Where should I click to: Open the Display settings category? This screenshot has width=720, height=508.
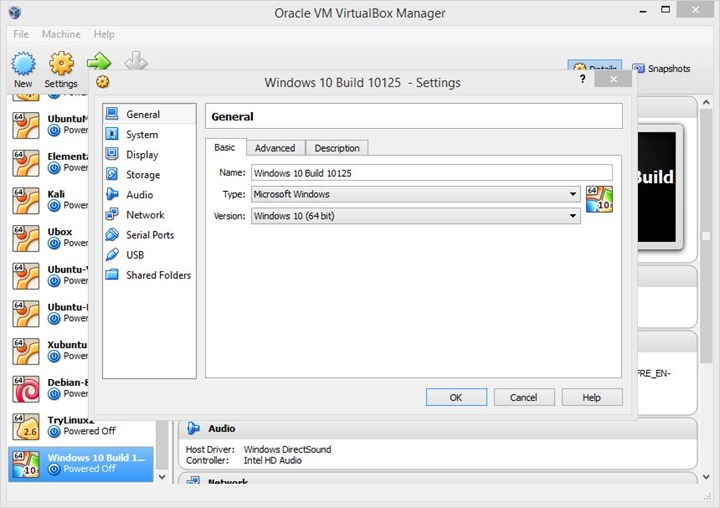(149, 154)
